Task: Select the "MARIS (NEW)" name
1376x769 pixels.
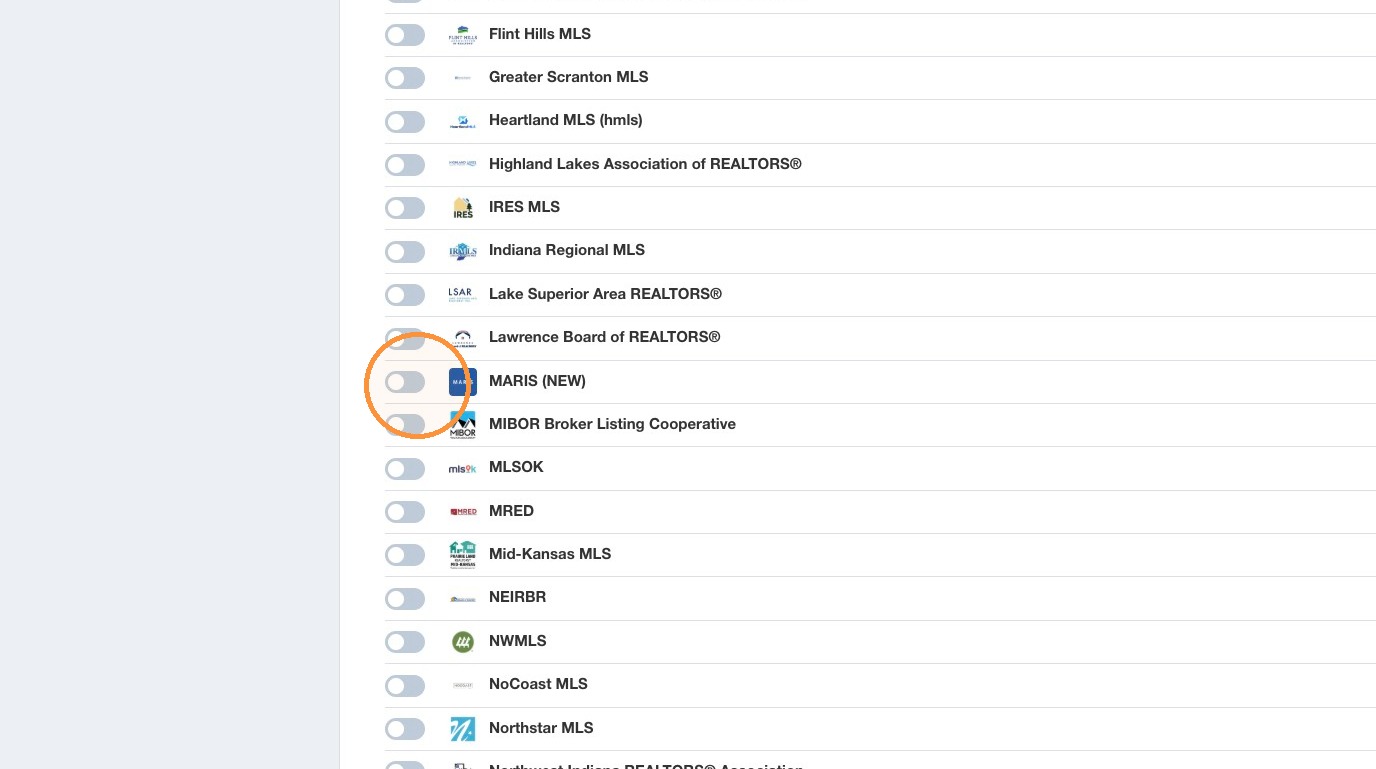Action: click(x=537, y=381)
